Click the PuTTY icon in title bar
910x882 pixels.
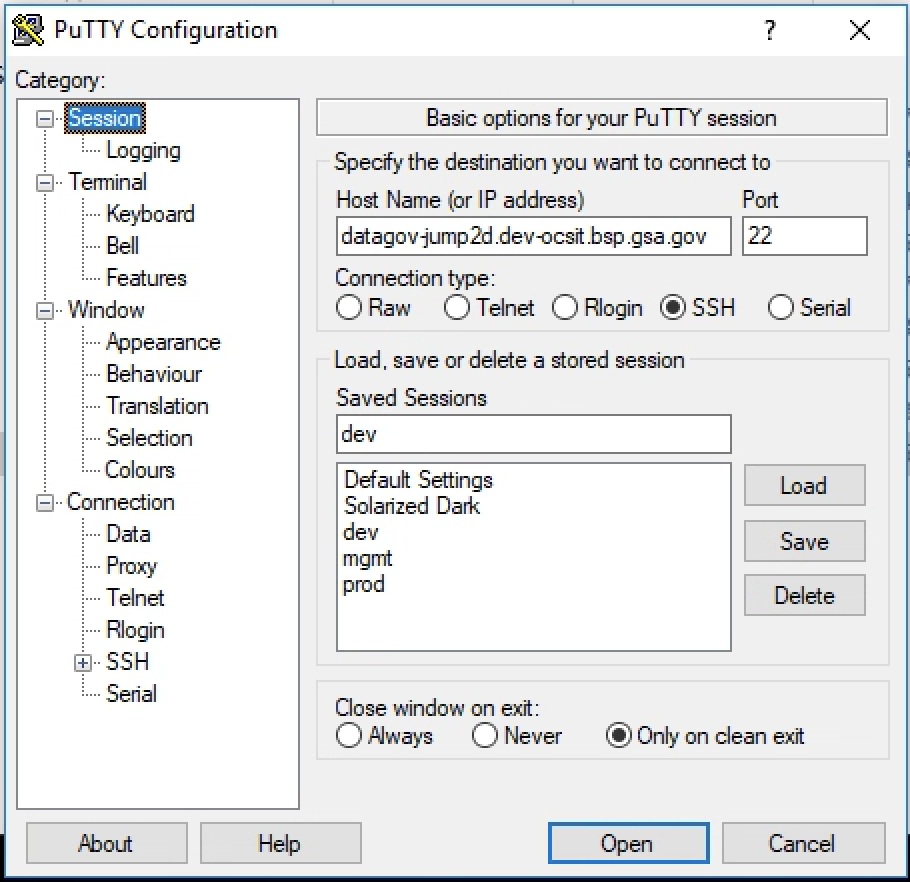28,30
